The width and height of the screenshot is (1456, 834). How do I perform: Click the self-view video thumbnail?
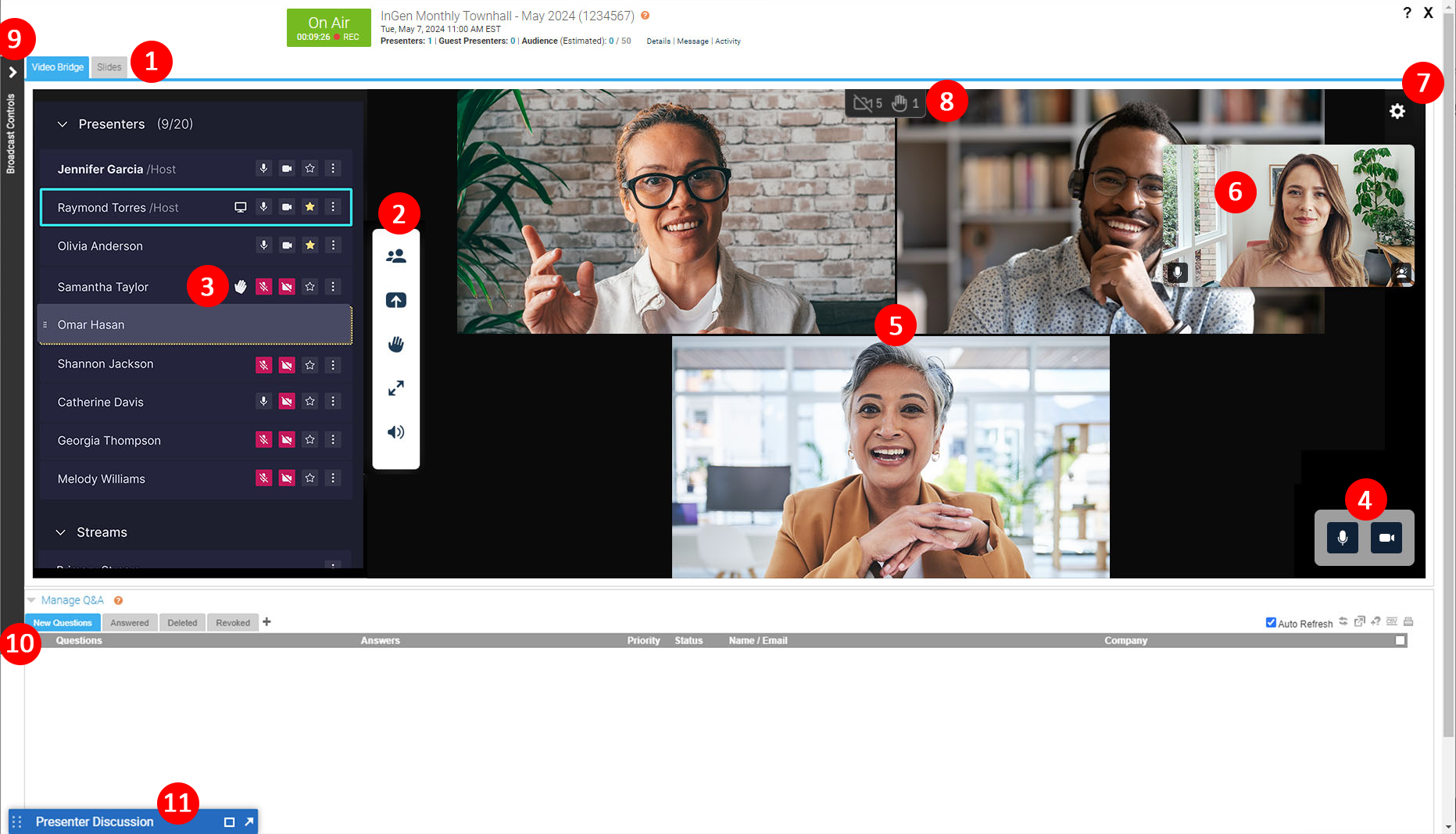point(1288,216)
